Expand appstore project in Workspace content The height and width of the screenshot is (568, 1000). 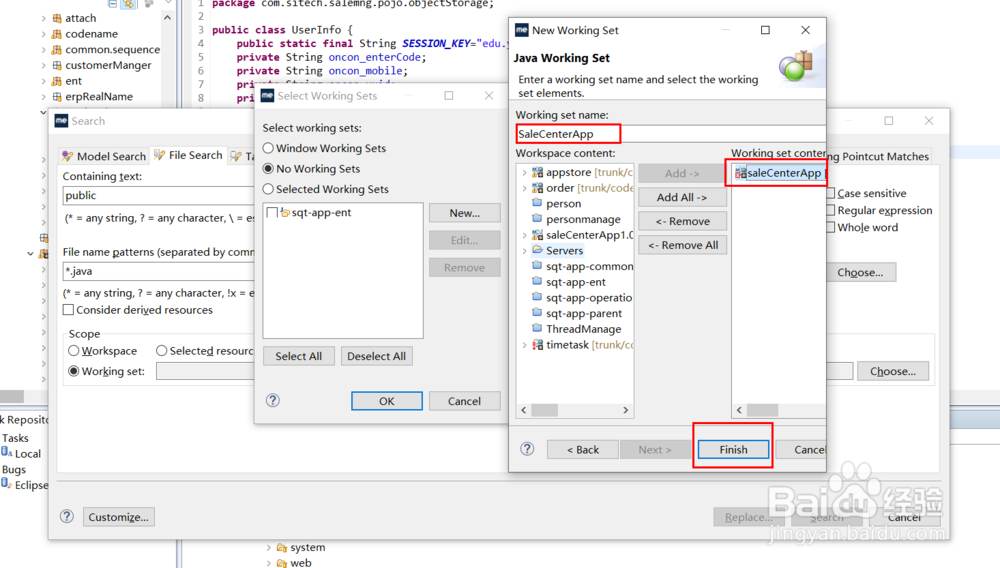(524, 173)
